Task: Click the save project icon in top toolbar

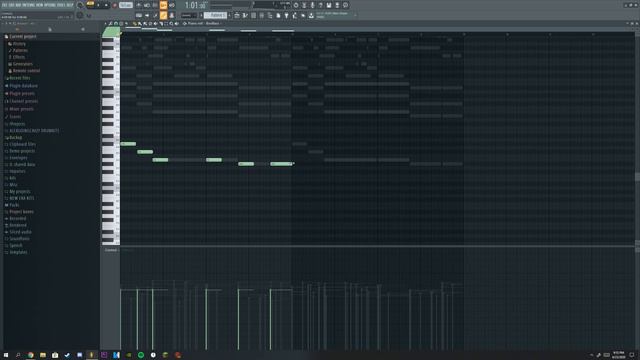Action: pos(329,5)
